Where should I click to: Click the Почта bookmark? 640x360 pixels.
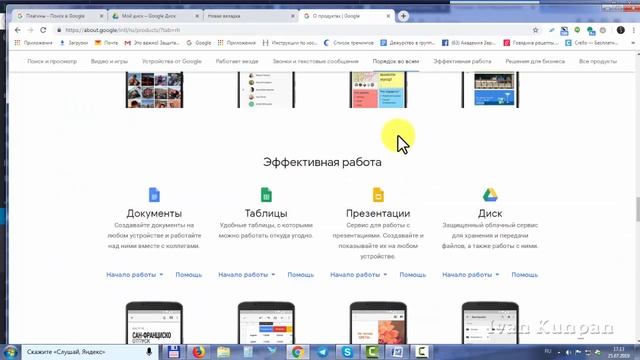tap(106, 42)
